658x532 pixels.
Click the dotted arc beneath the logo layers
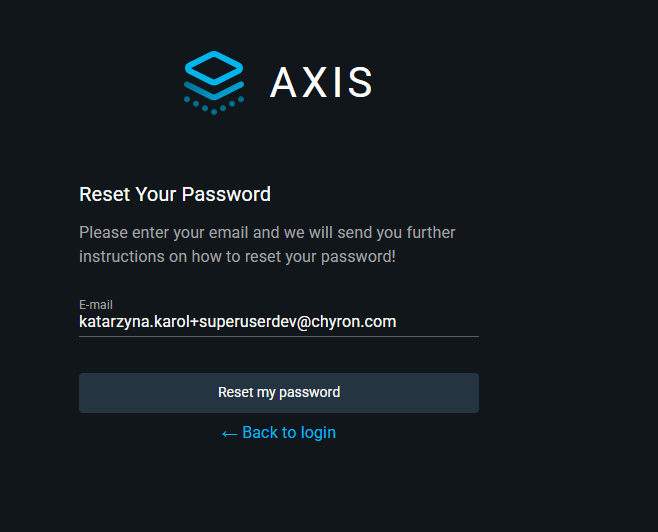click(x=214, y=106)
